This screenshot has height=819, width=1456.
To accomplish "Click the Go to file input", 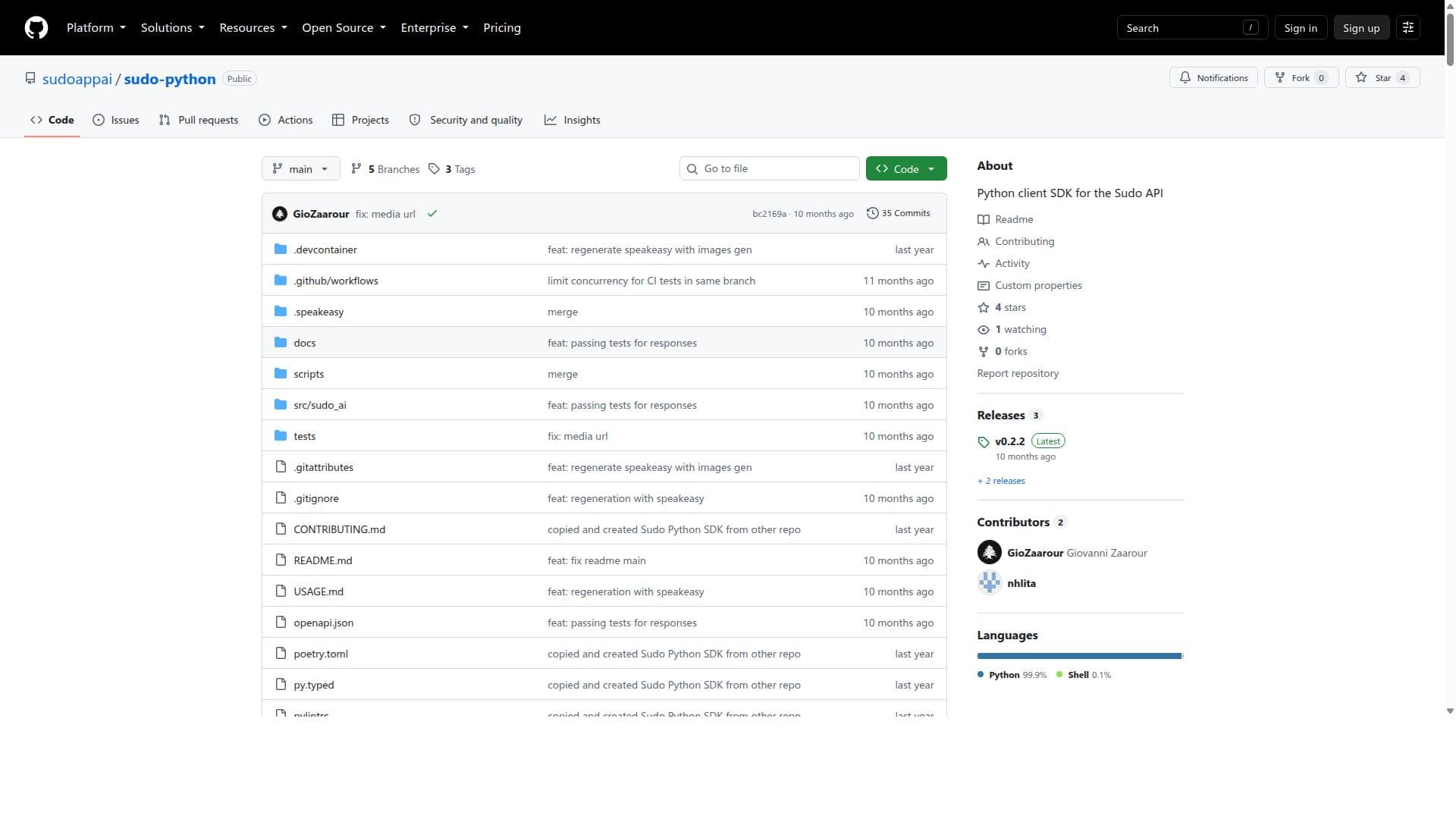I will click(x=770, y=169).
